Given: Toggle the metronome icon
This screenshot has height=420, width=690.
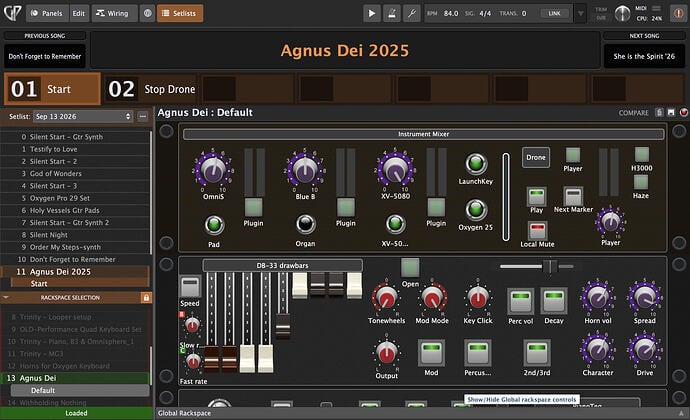Looking at the screenshot, I should click(392, 13).
